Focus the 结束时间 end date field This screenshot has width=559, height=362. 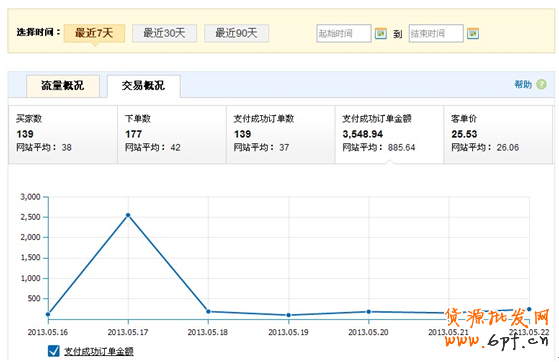pos(436,34)
